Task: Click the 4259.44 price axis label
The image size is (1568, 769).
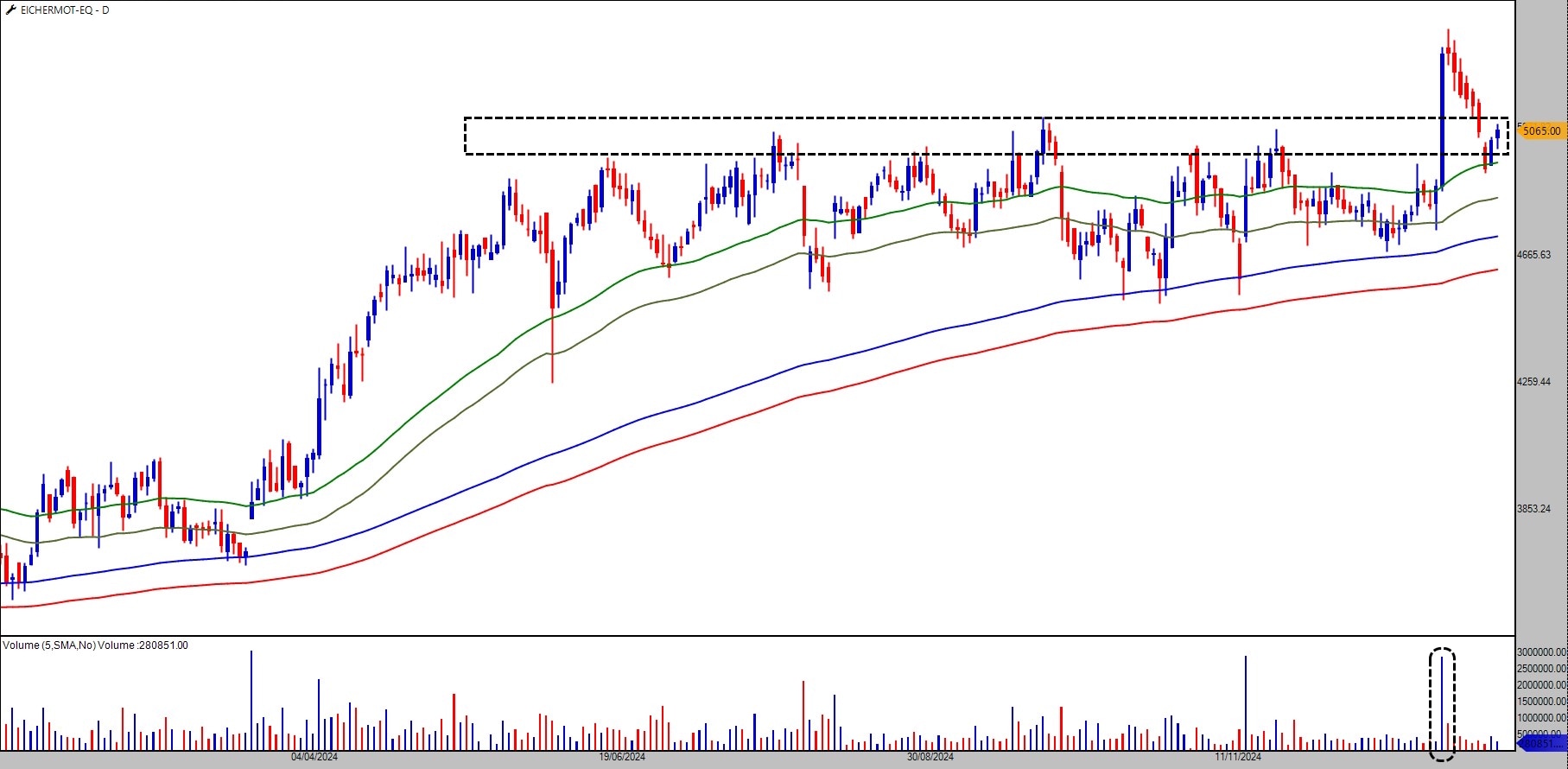Action: [1534, 382]
